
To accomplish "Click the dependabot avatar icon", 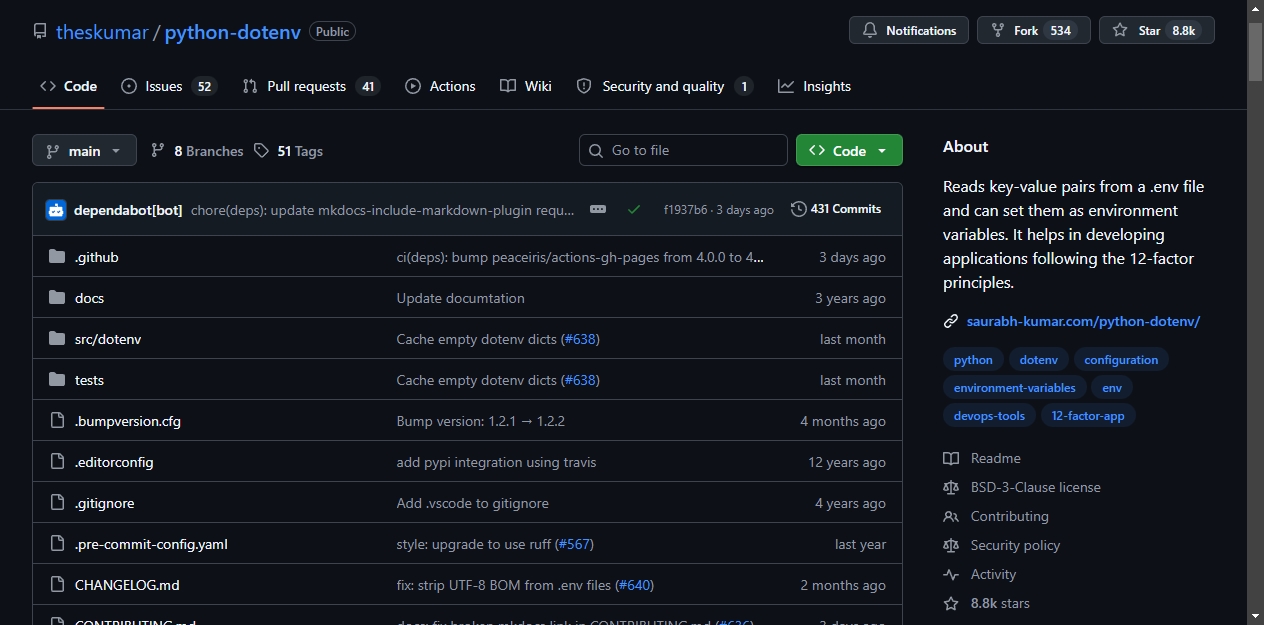I will (x=56, y=210).
